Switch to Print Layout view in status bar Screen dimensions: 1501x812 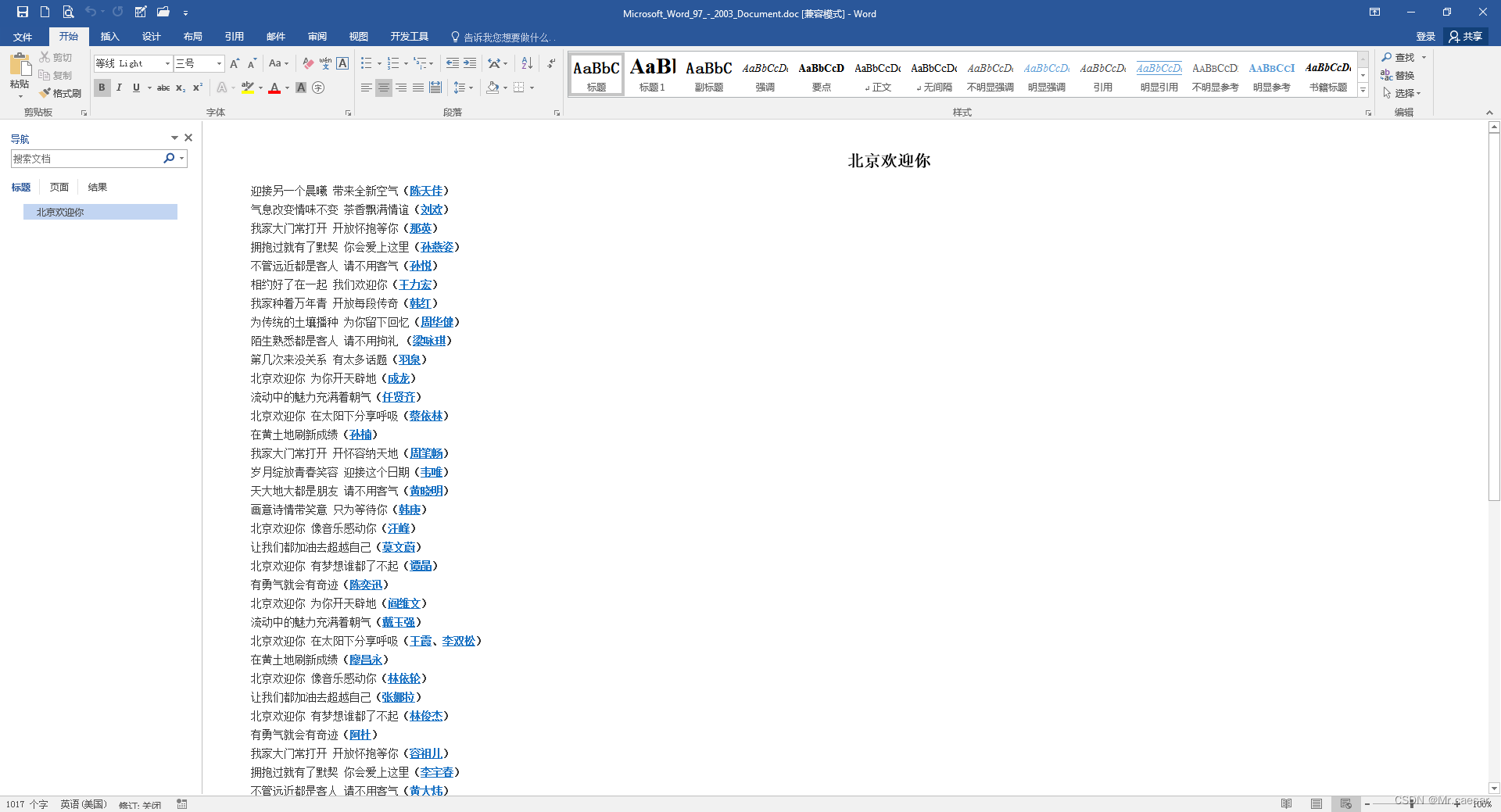coord(1317,803)
